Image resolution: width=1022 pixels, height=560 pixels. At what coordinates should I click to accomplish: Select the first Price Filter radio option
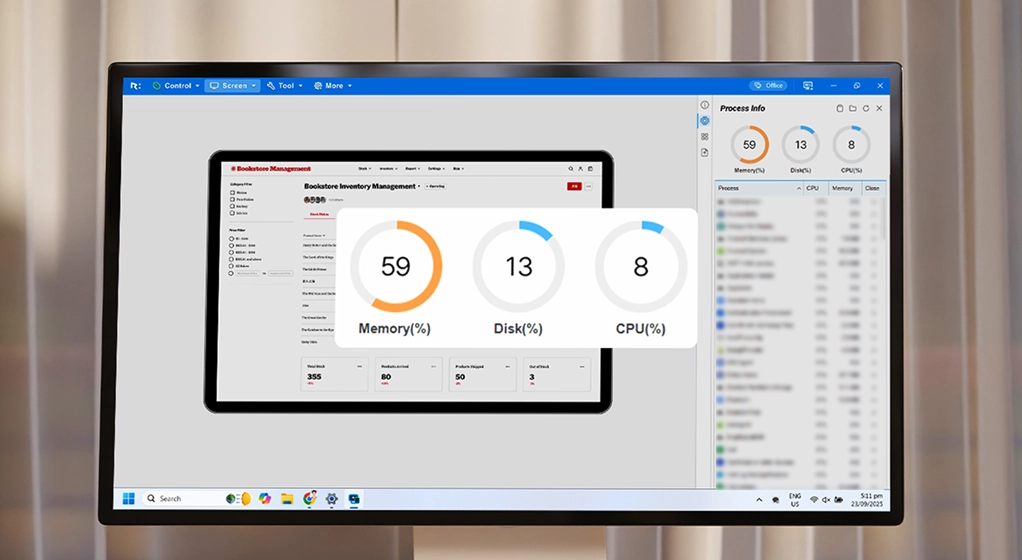[233, 239]
